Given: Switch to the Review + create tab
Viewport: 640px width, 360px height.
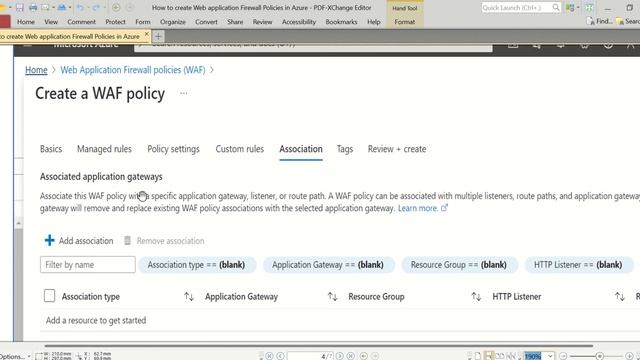Looking at the screenshot, I should coord(397,149).
